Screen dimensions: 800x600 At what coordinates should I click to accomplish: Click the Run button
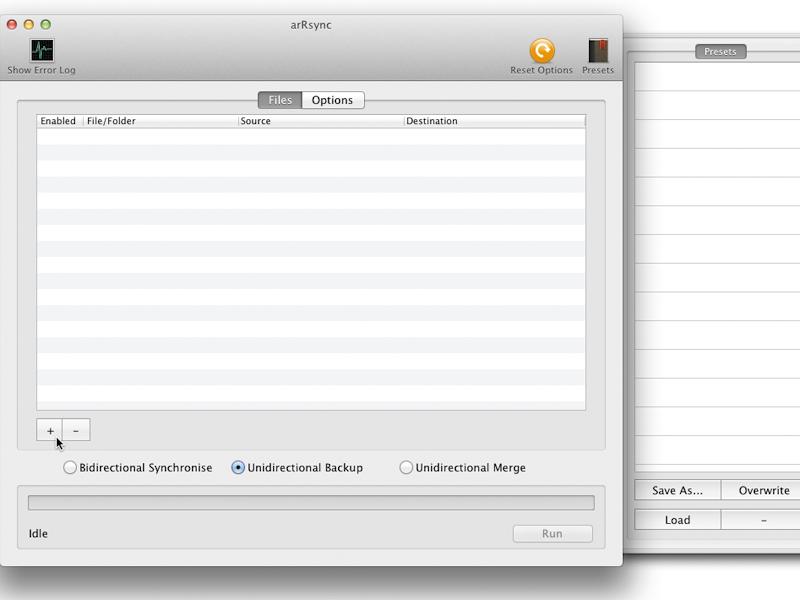point(553,534)
